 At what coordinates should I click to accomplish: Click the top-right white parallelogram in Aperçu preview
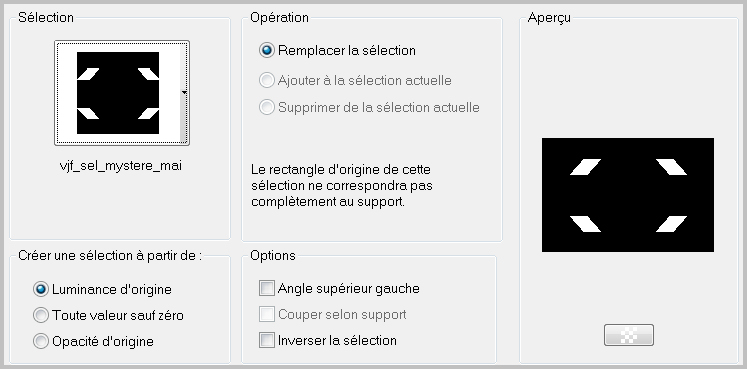(x=671, y=167)
